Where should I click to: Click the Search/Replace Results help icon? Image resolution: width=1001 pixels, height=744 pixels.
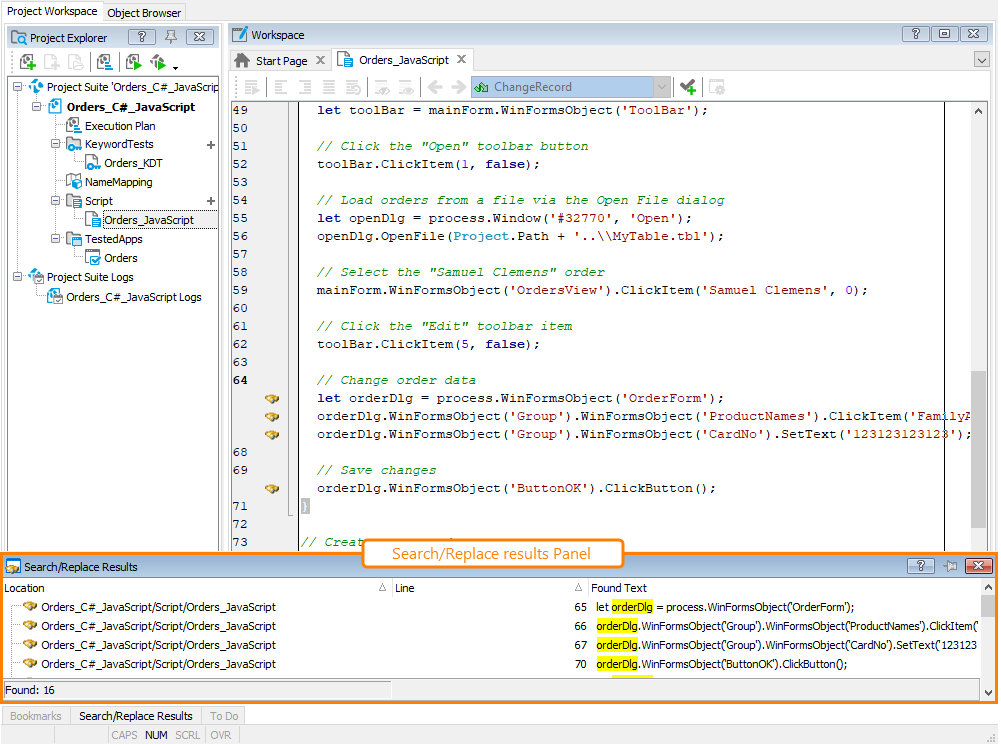click(x=919, y=566)
